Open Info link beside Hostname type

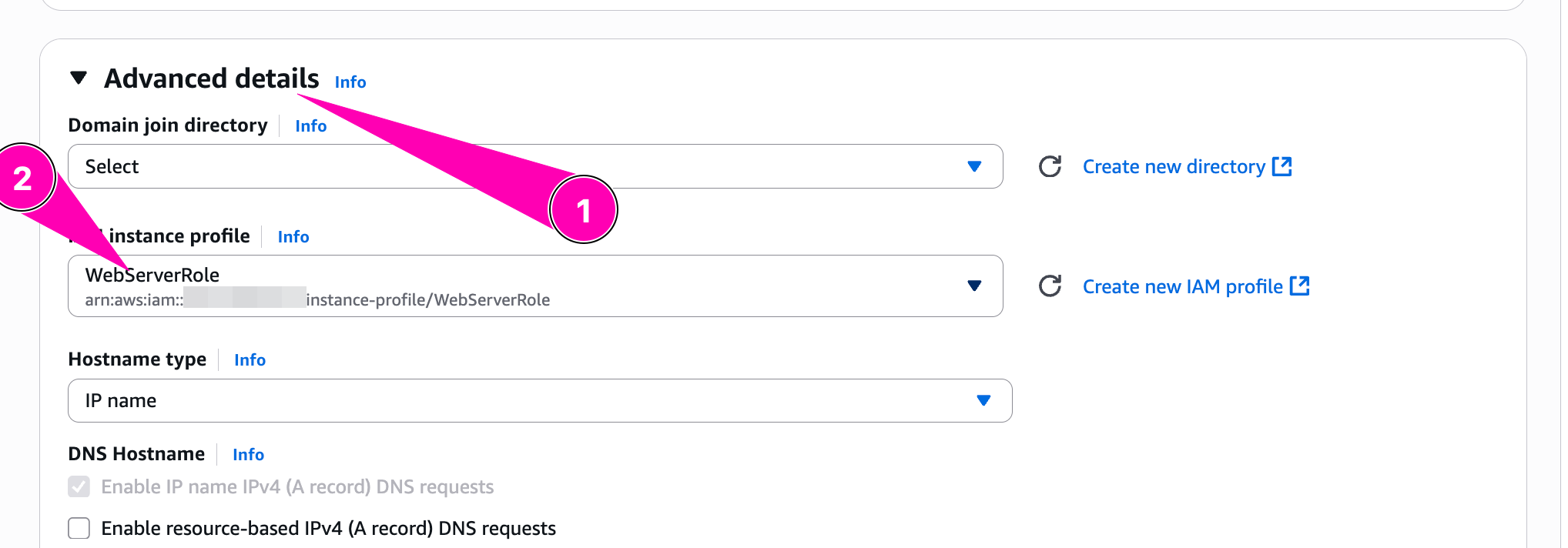tap(250, 360)
